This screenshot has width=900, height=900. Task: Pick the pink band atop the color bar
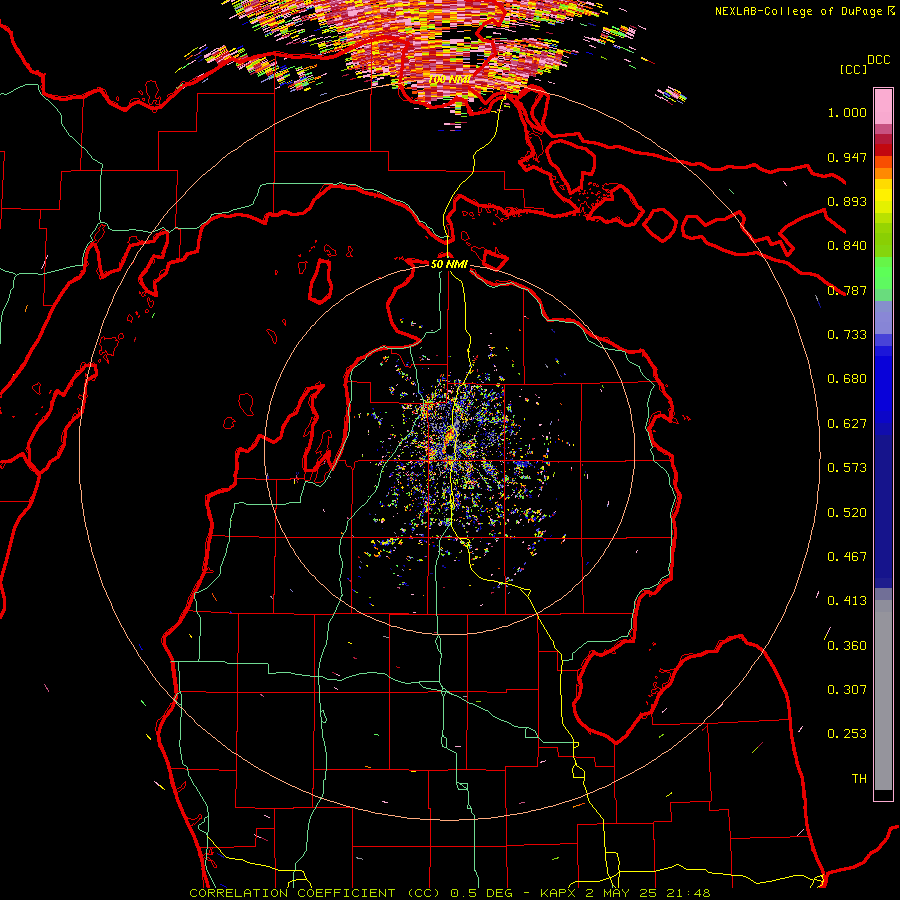coord(883,106)
